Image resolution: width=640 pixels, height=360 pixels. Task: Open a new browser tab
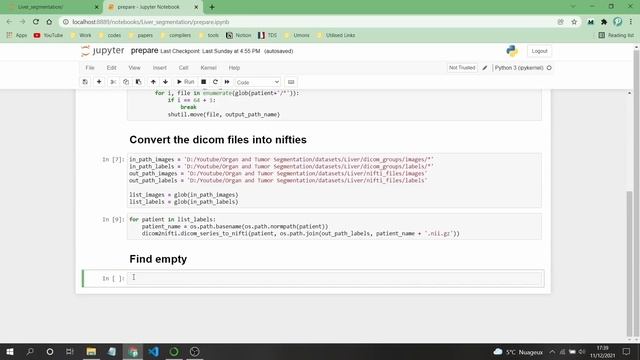tap(212, 7)
